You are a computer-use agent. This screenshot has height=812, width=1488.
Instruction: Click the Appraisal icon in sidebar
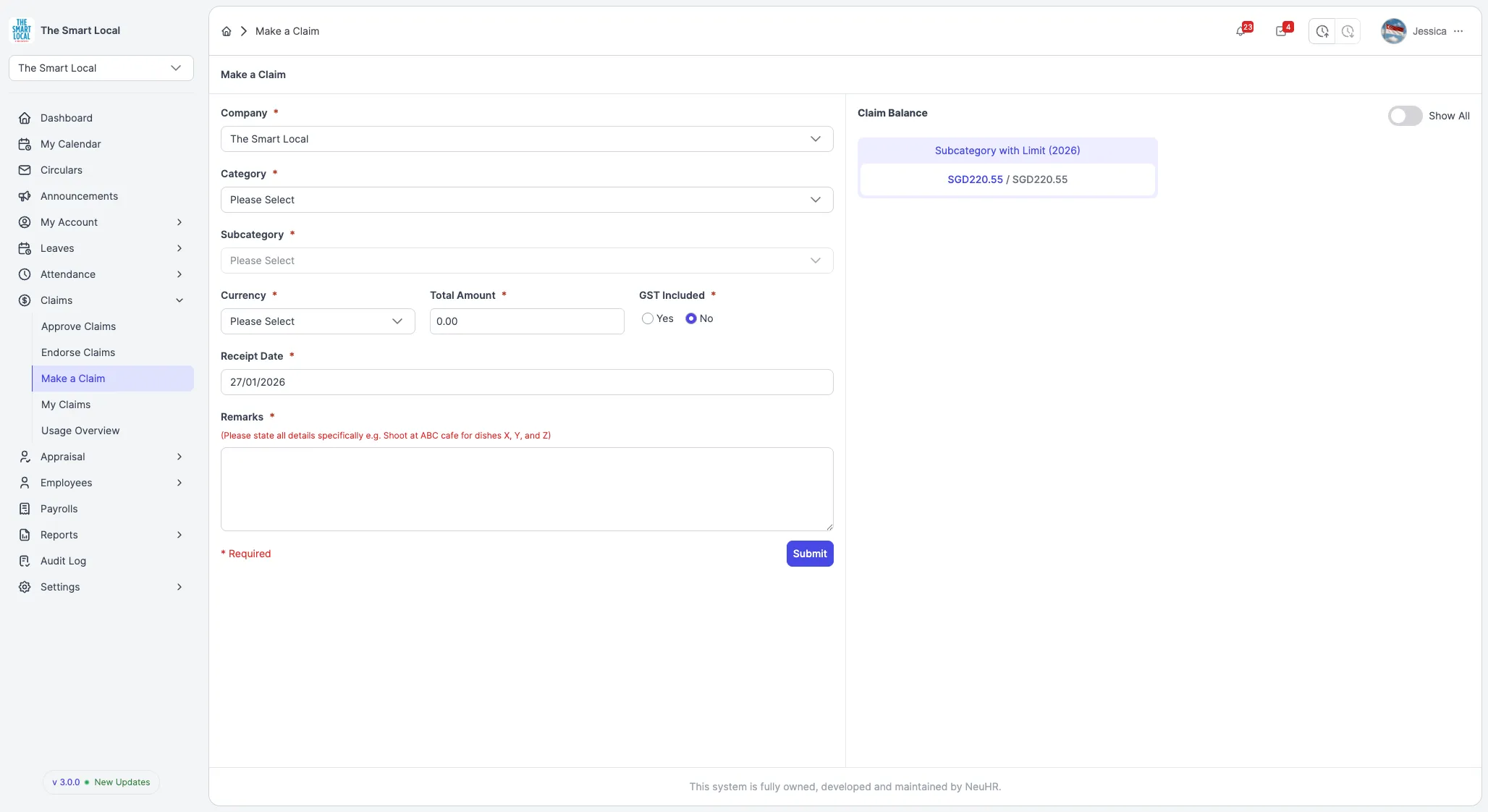tap(25, 457)
